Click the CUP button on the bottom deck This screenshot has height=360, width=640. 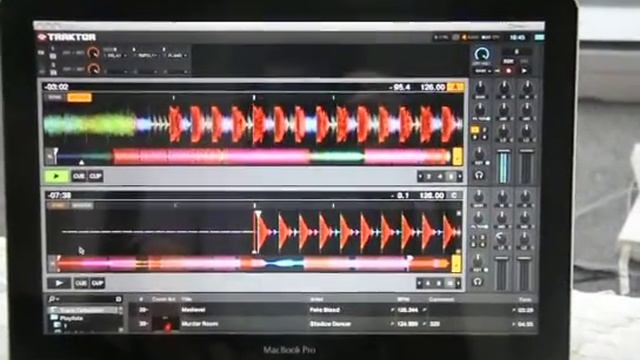[97, 283]
